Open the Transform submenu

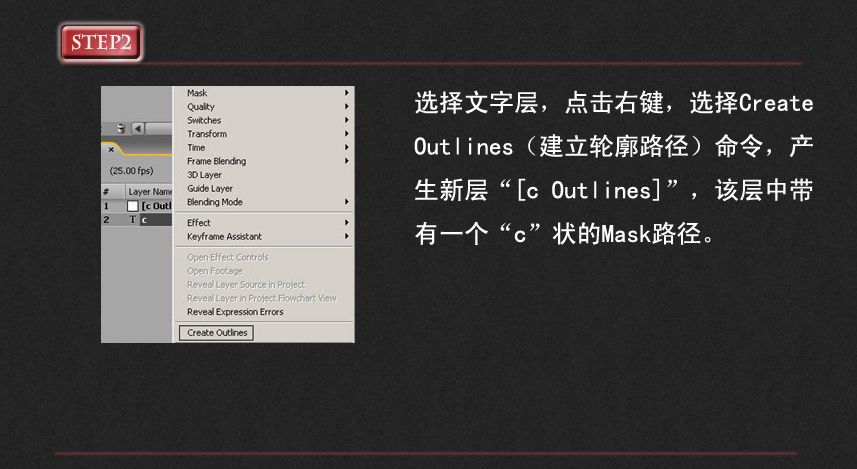264,134
